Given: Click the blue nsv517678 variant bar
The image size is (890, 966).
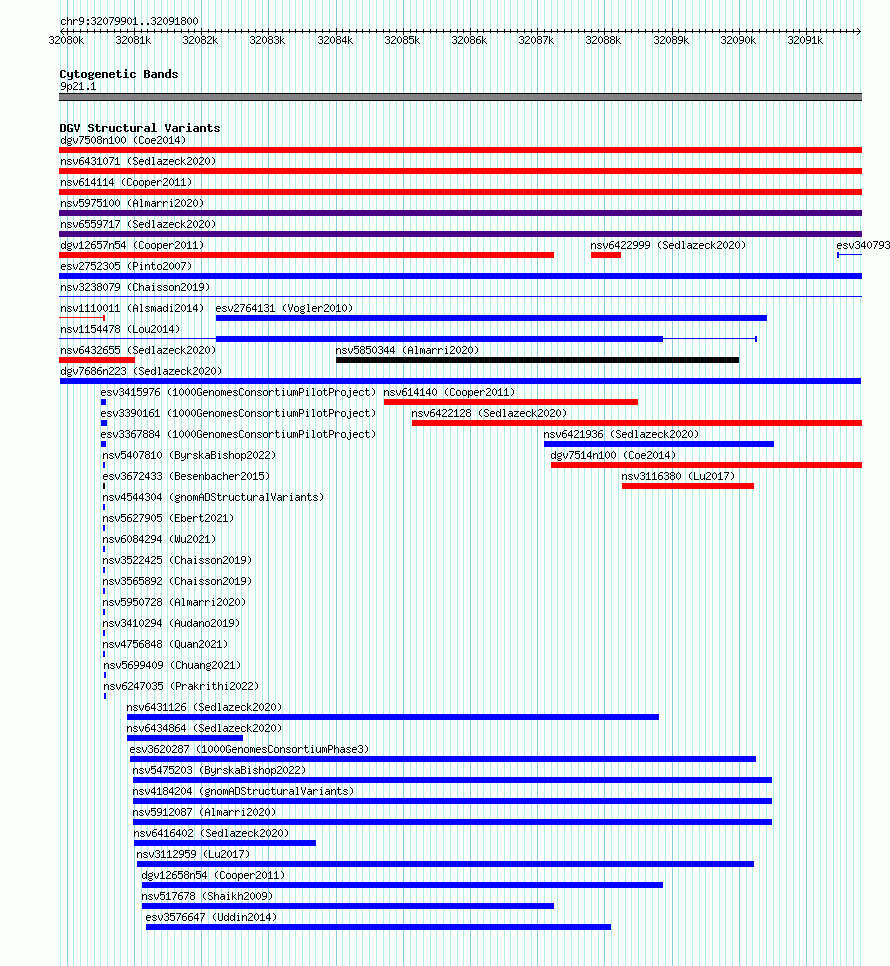Looking at the screenshot, I should (348, 906).
